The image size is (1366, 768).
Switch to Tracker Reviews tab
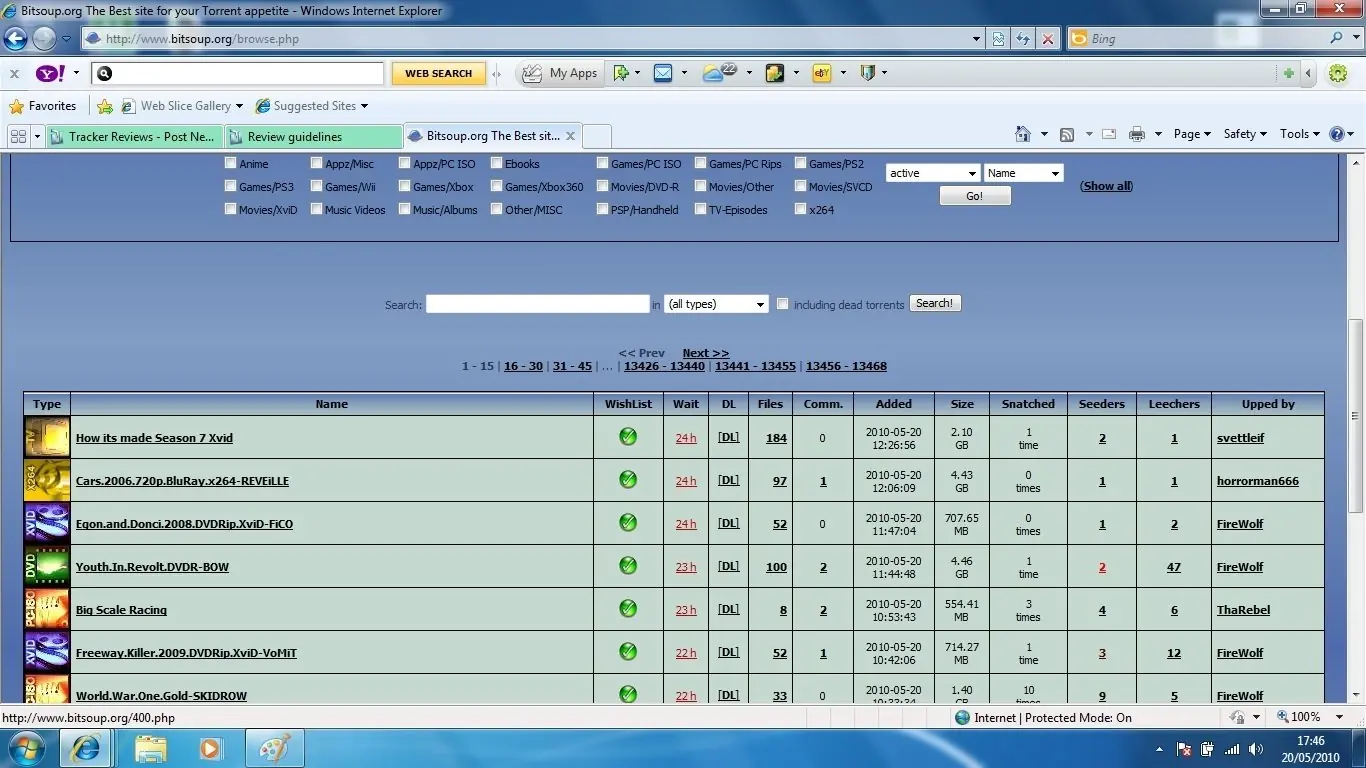click(x=134, y=136)
